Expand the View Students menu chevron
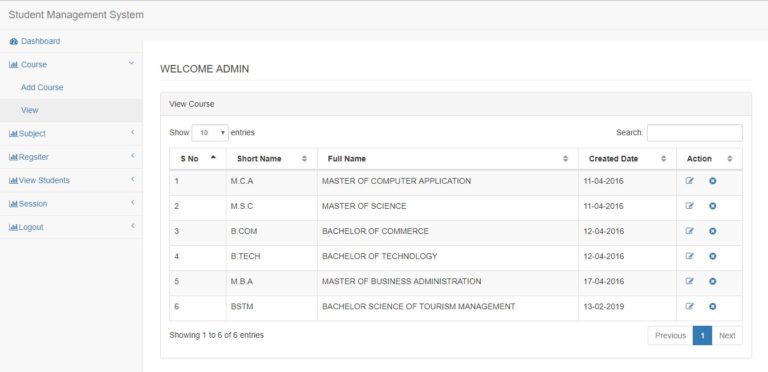768x372 pixels. (132, 180)
